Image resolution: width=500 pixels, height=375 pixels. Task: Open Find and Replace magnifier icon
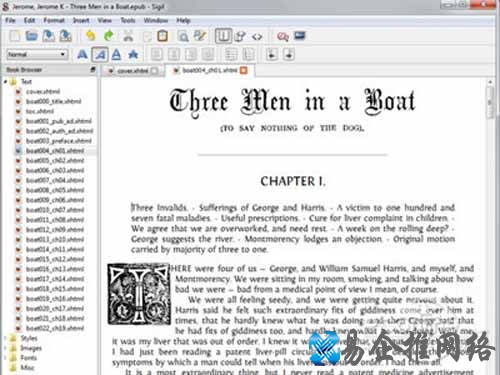[183, 36]
